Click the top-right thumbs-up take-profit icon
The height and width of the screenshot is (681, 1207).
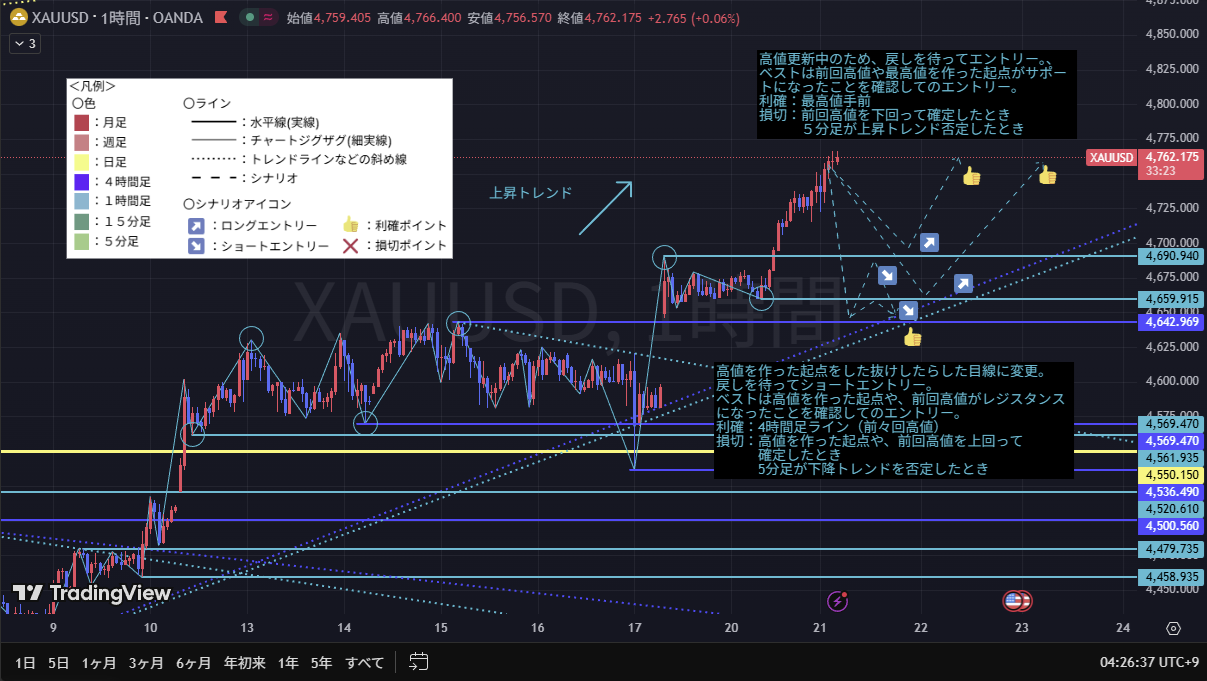(1047, 176)
